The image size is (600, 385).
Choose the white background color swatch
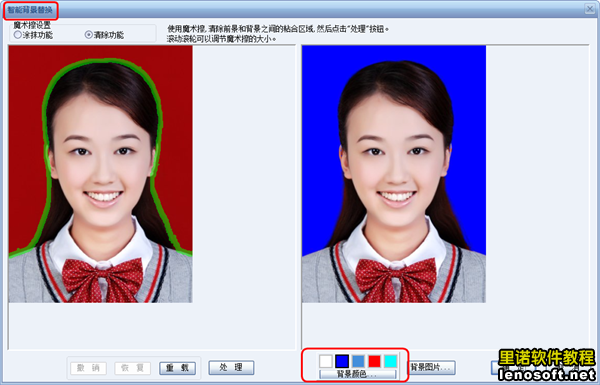tap(326, 361)
